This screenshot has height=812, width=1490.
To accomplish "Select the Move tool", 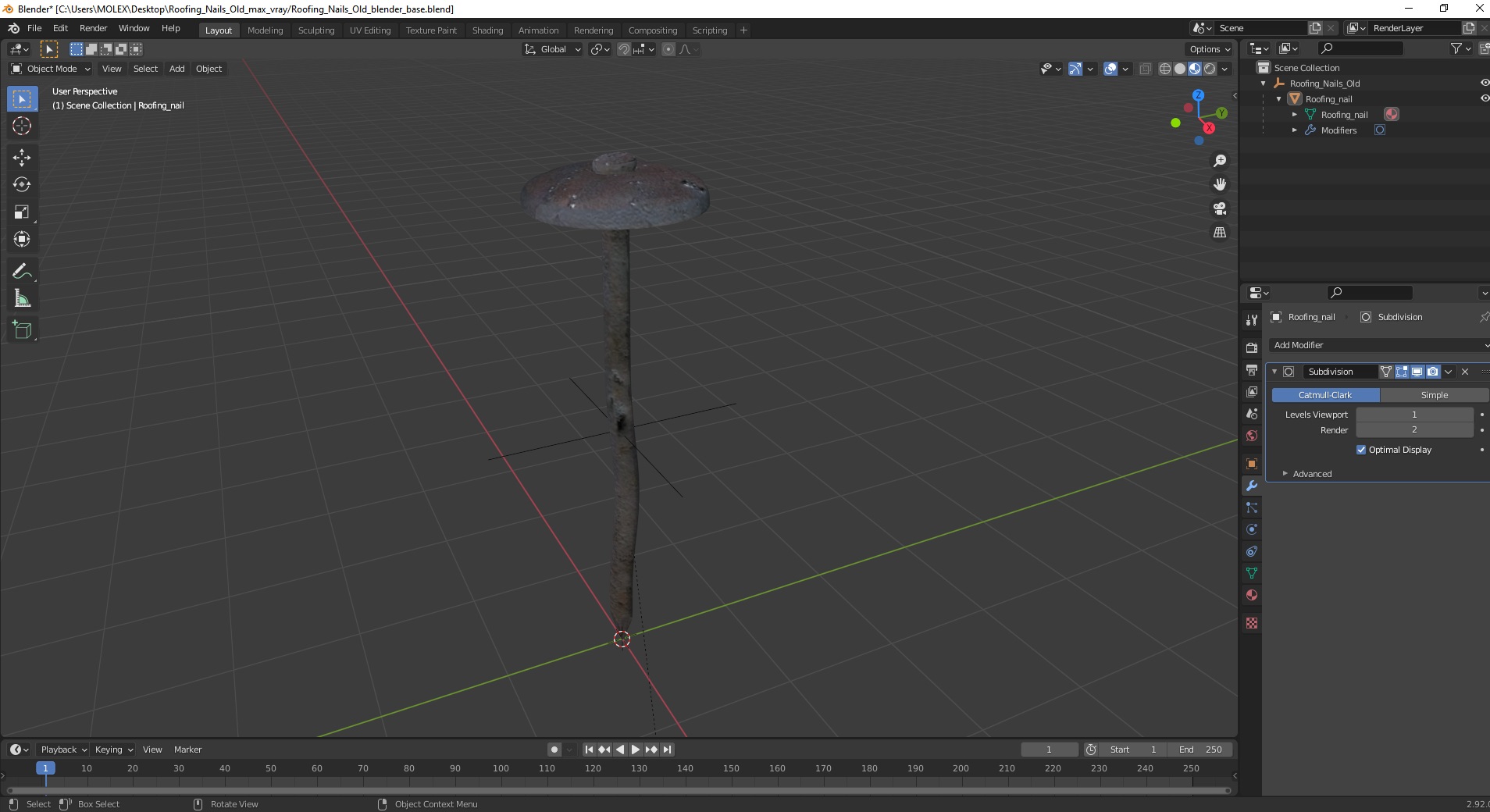I will point(22,157).
